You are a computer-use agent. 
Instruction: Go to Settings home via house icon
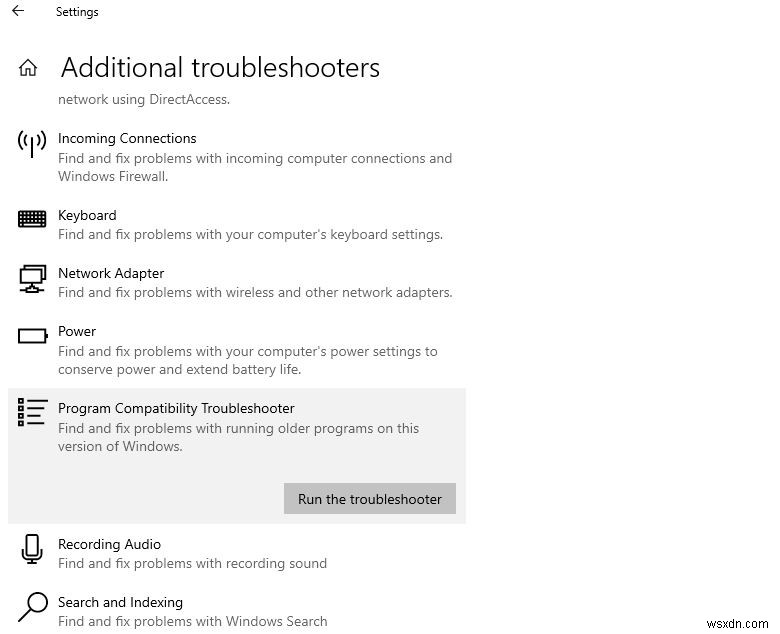(x=28, y=68)
